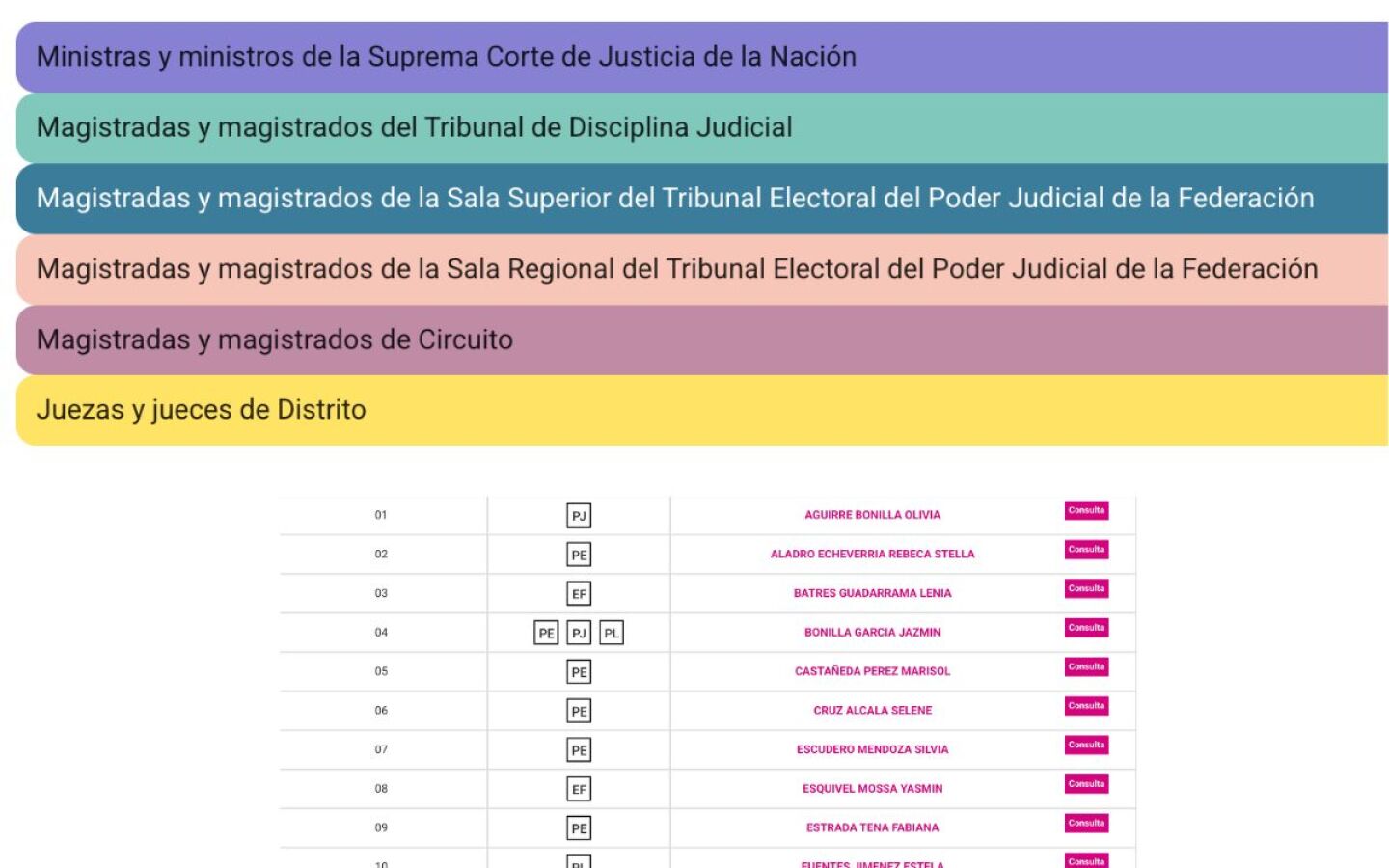
Task: Click the PL badge in Bonilla Garcia's row
Action: coord(612,634)
